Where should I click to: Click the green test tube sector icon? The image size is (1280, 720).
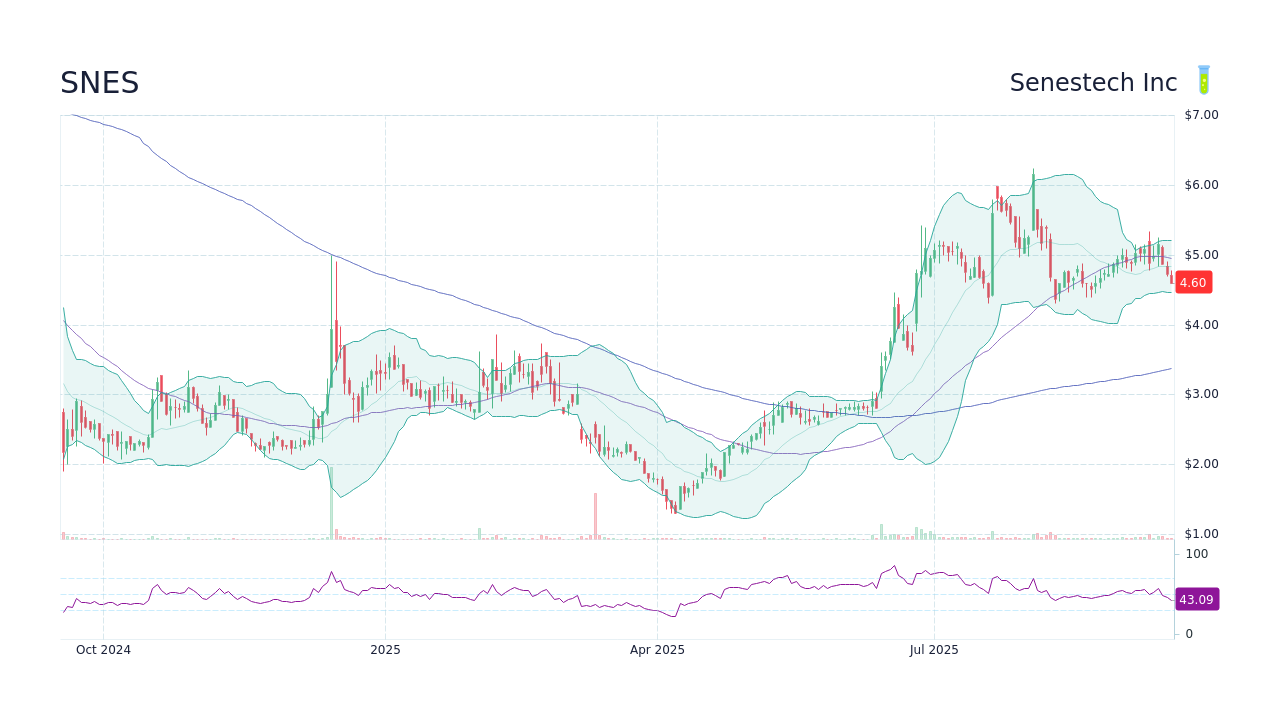coord(1202,80)
